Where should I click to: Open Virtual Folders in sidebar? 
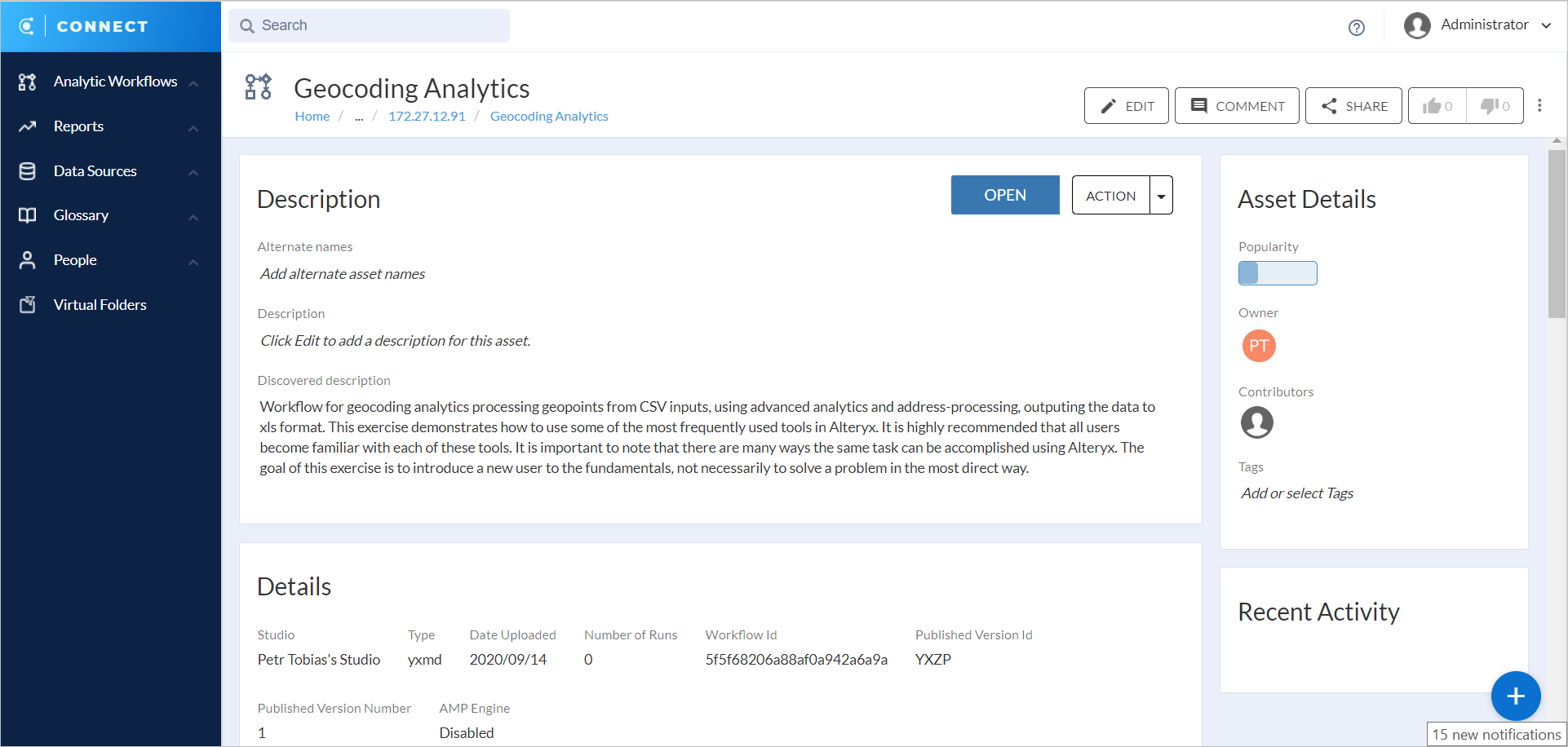pyautogui.click(x=100, y=305)
